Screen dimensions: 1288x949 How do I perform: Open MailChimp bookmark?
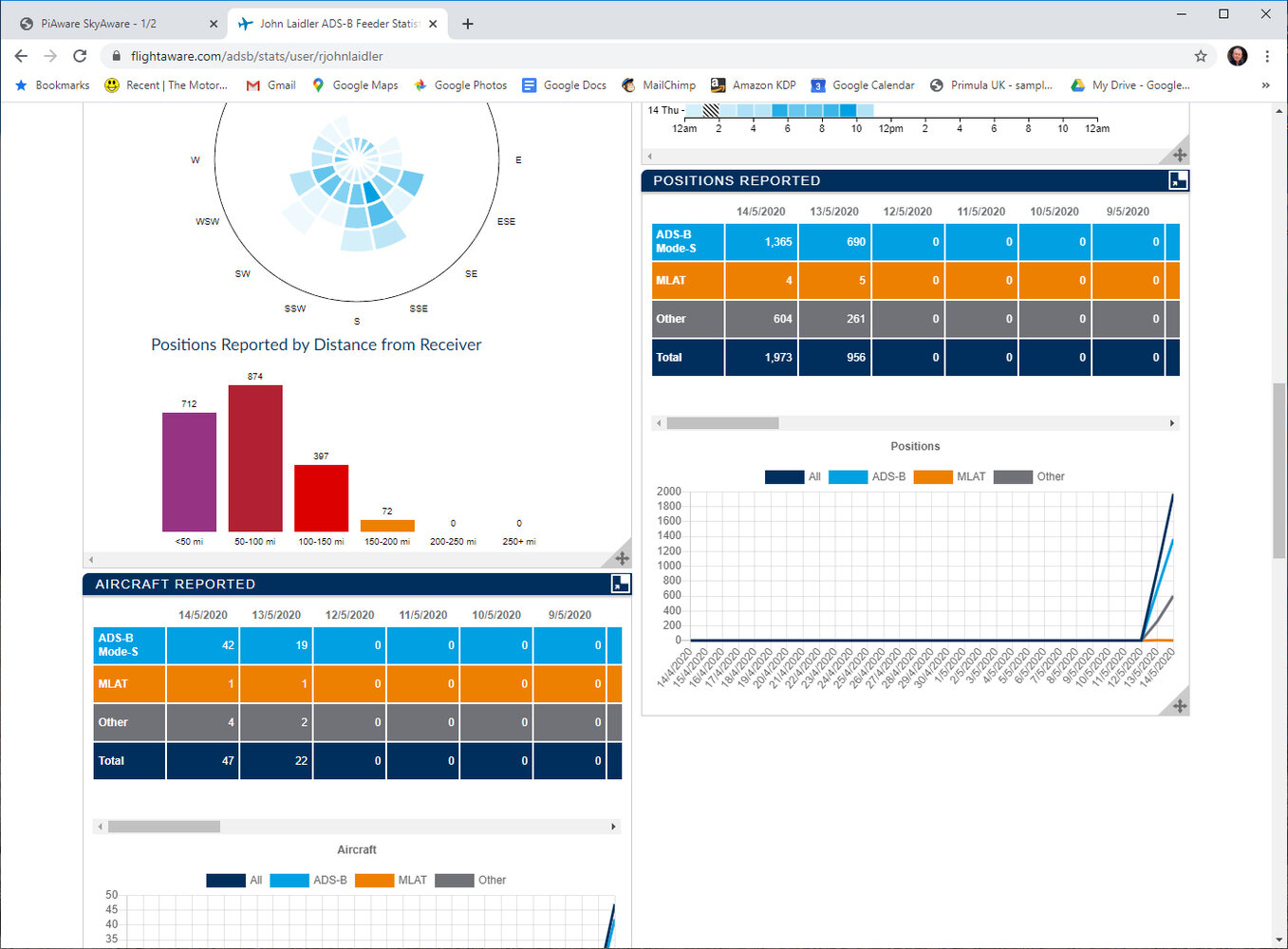coord(659,85)
